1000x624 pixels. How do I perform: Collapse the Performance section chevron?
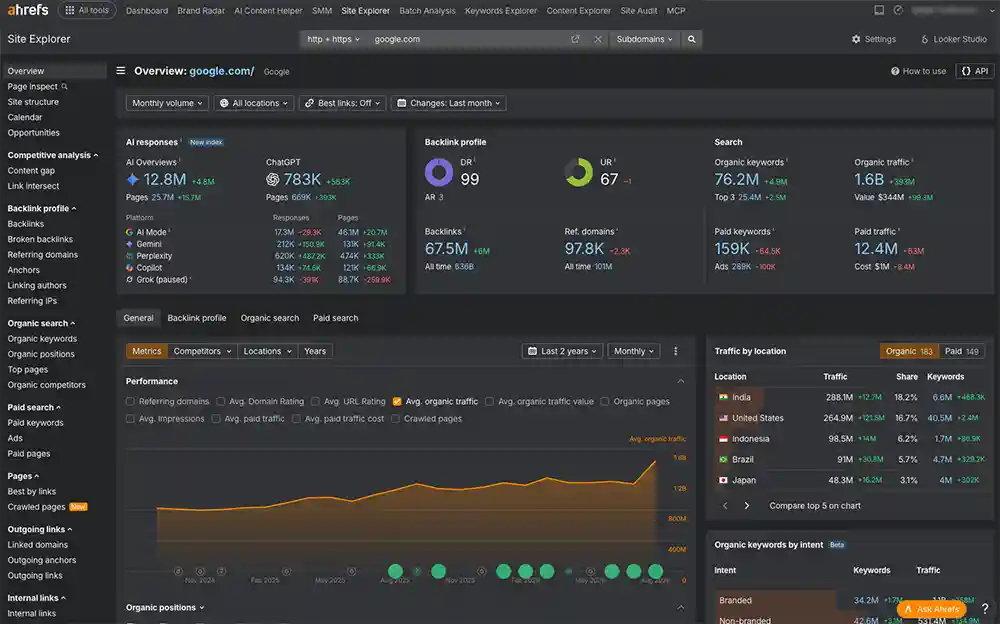point(680,381)
